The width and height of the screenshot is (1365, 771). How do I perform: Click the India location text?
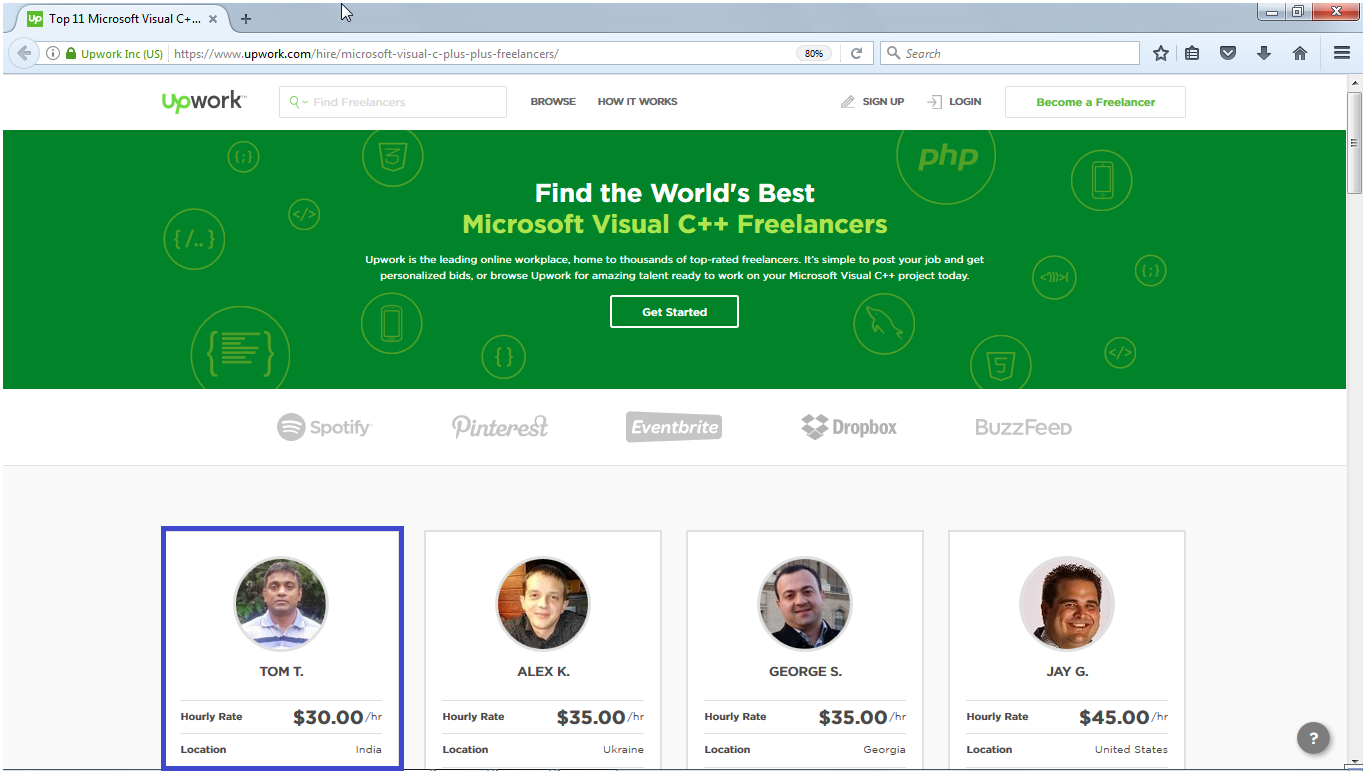coord(369,750)
